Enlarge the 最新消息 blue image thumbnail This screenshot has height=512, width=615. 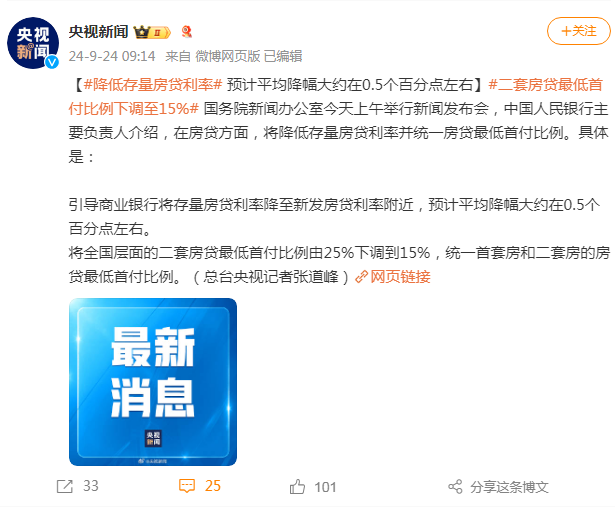[x=153, y=382]
